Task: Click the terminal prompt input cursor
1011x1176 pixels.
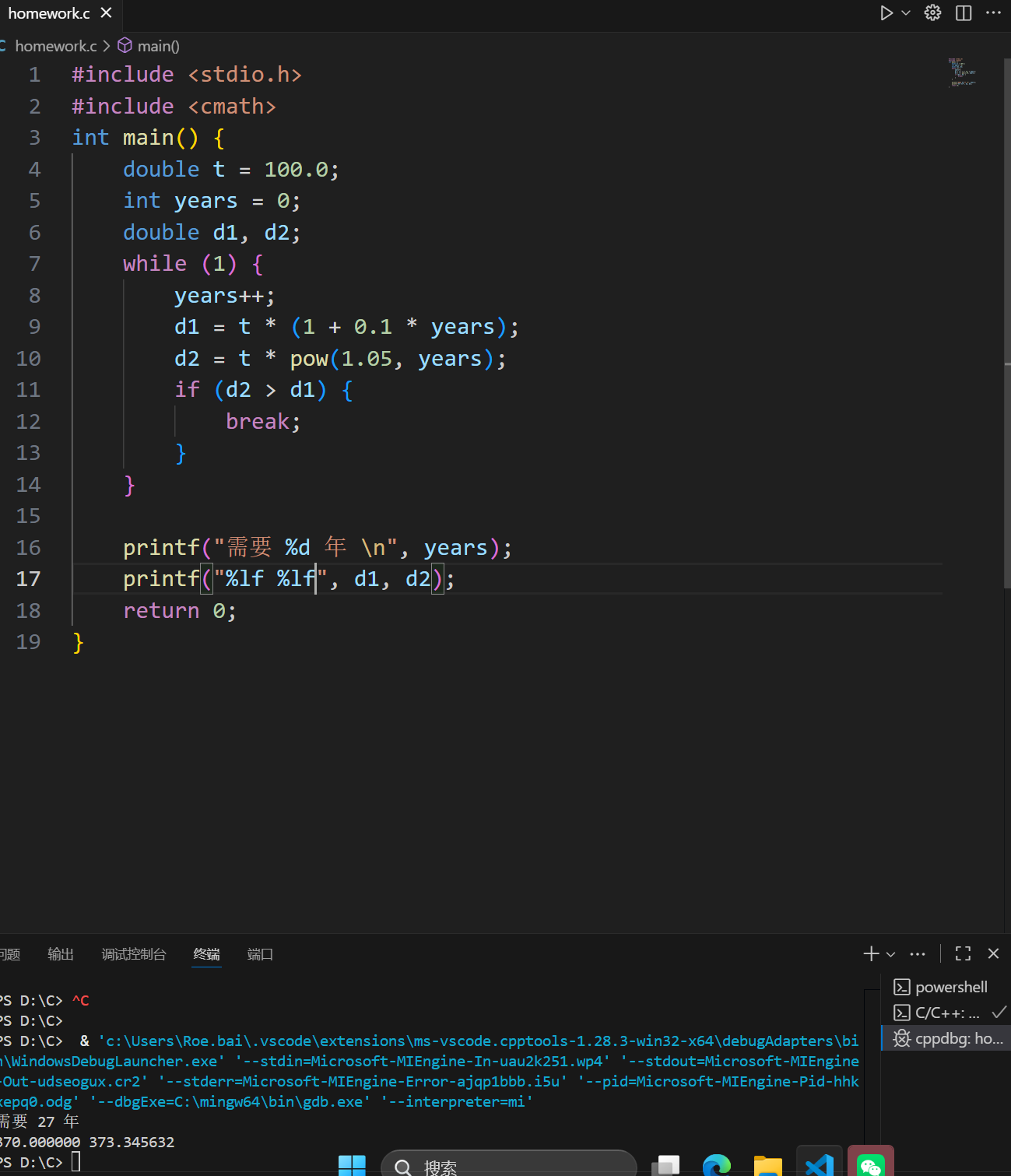Action: tap(75, 1162)
